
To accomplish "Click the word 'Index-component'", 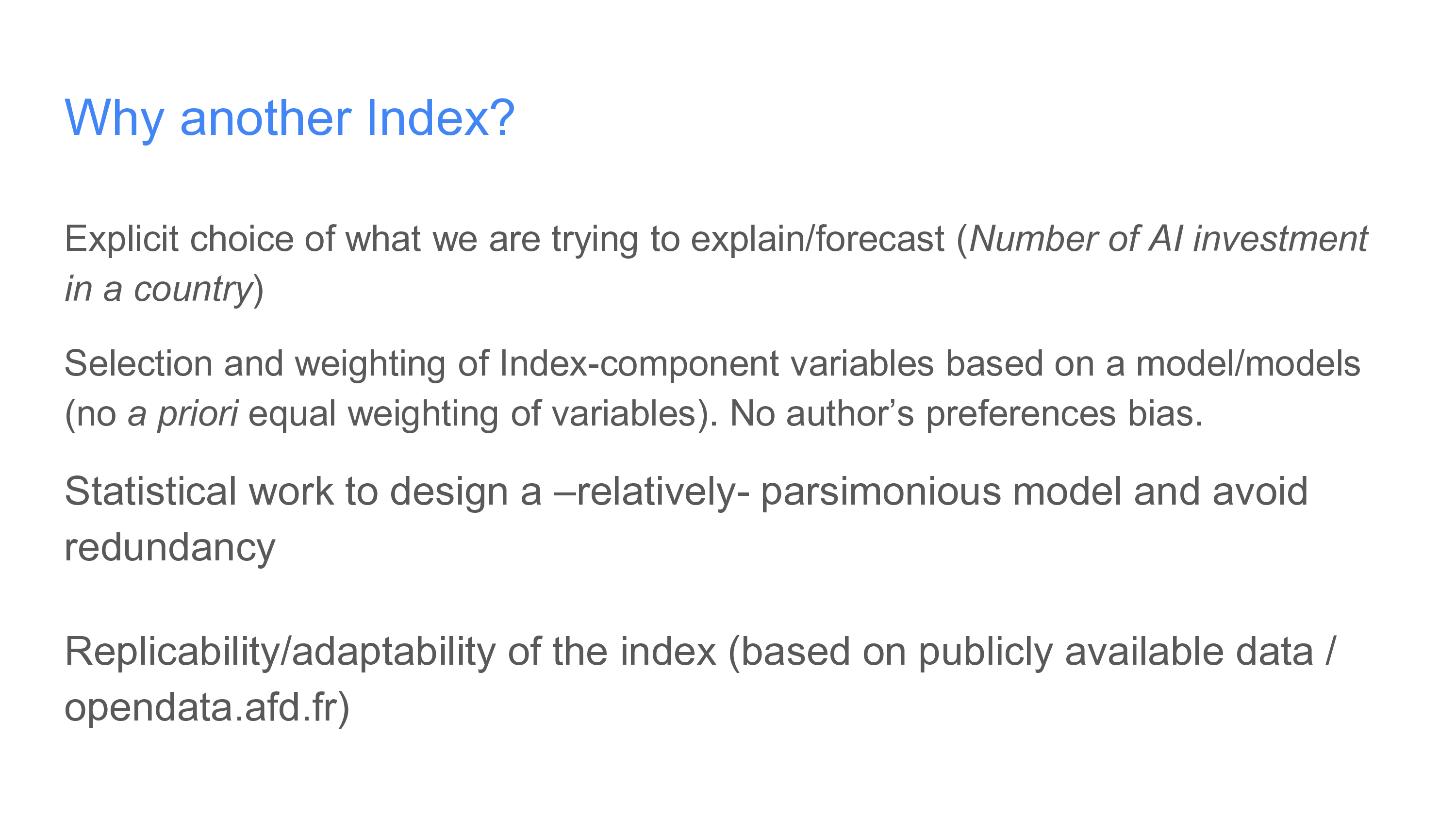I will (639, 363).
